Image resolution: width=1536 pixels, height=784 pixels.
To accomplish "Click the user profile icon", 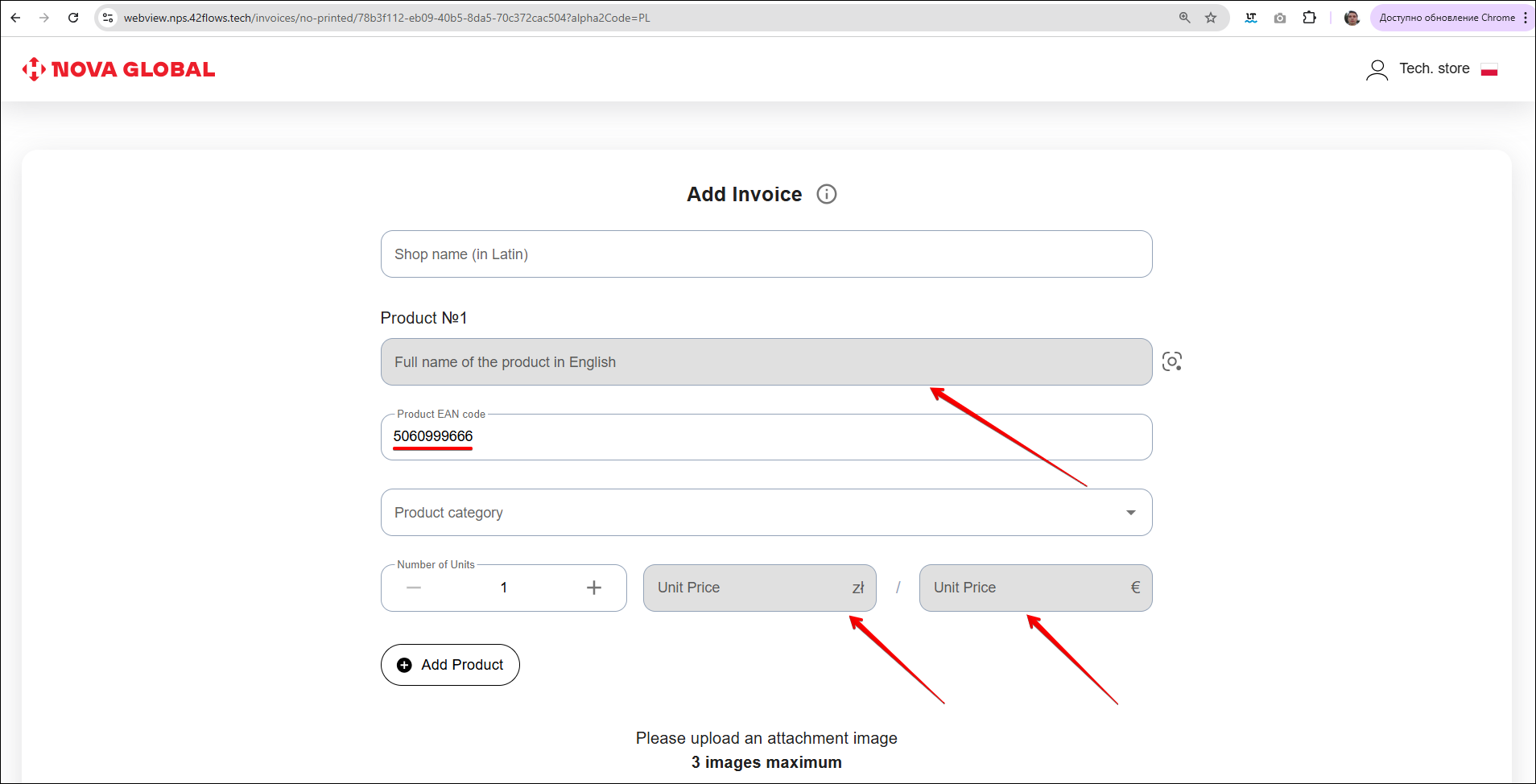I will tap(1377, 70).
